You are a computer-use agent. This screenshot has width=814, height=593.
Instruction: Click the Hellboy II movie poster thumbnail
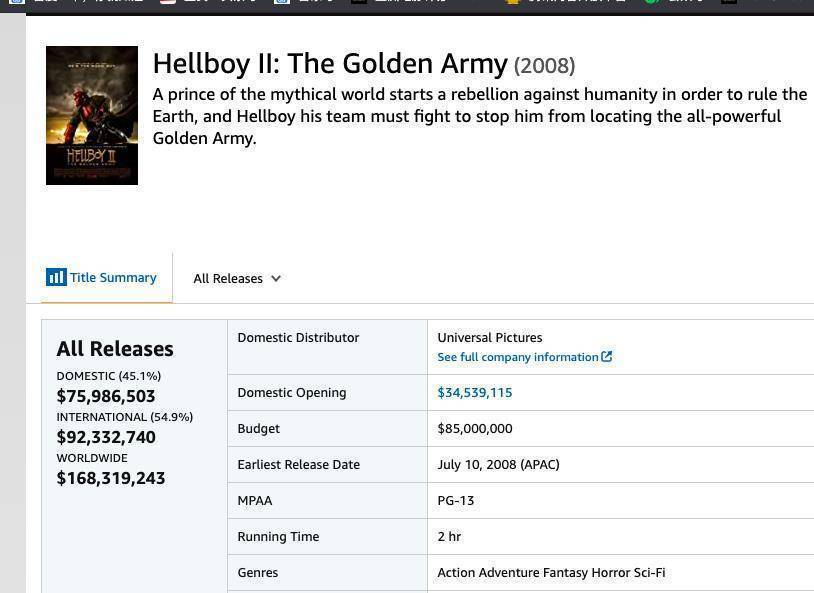pos(92,115)
